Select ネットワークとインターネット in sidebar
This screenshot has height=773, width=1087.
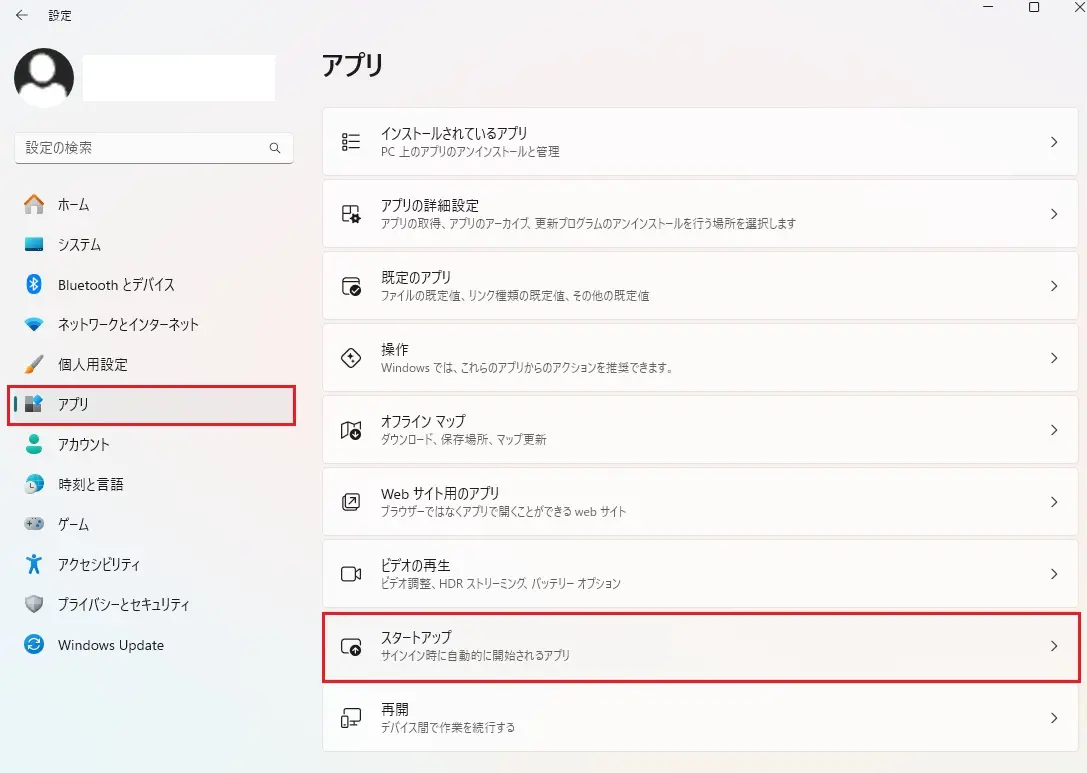[x=128, y=324]
